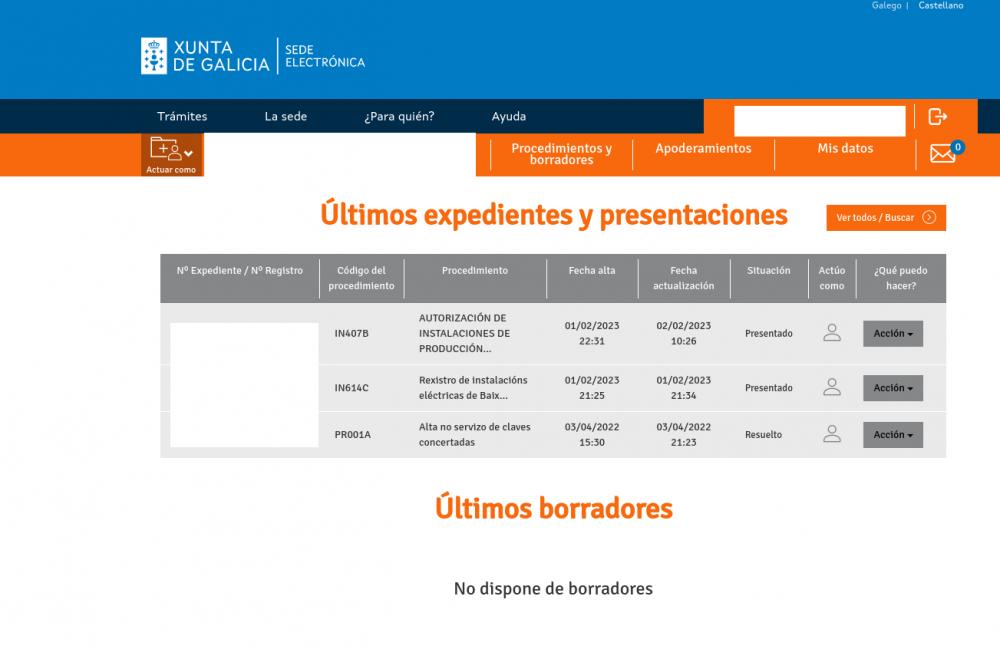Click fecha alta 03/04/2022 15:30
Screen dimensions: 1000x649
point(592,435)
